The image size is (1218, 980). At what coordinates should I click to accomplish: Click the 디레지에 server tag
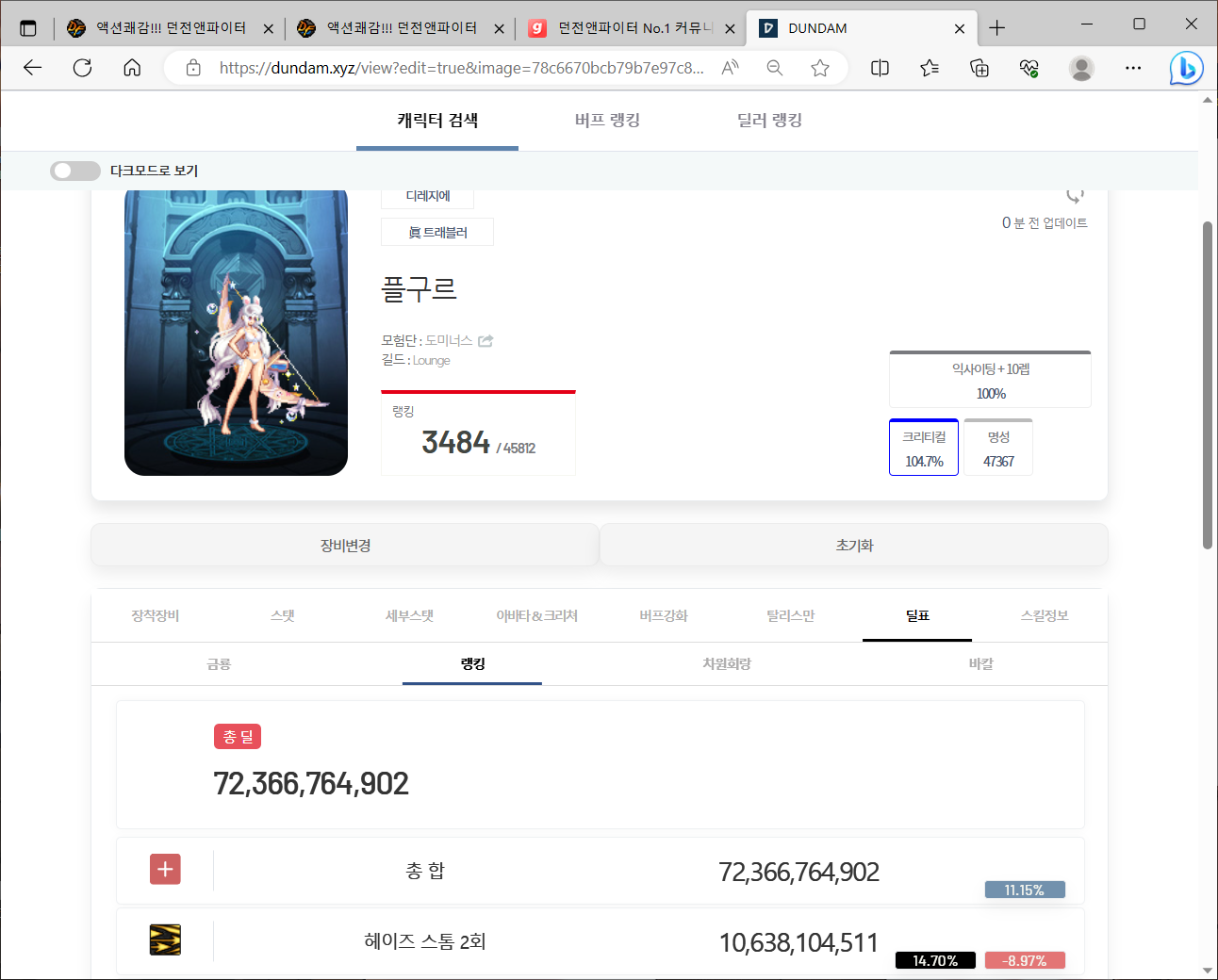(427, 196)
